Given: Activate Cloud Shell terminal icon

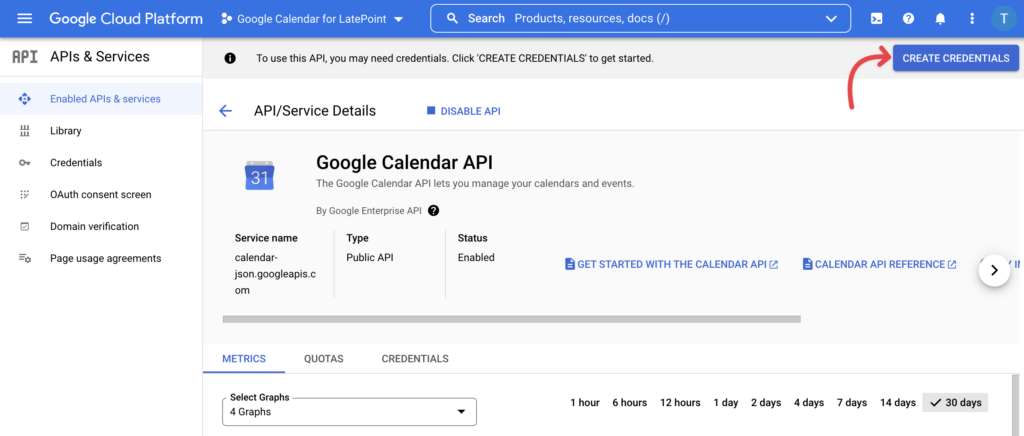Looking at the screenshot, I should coord(876,19).
